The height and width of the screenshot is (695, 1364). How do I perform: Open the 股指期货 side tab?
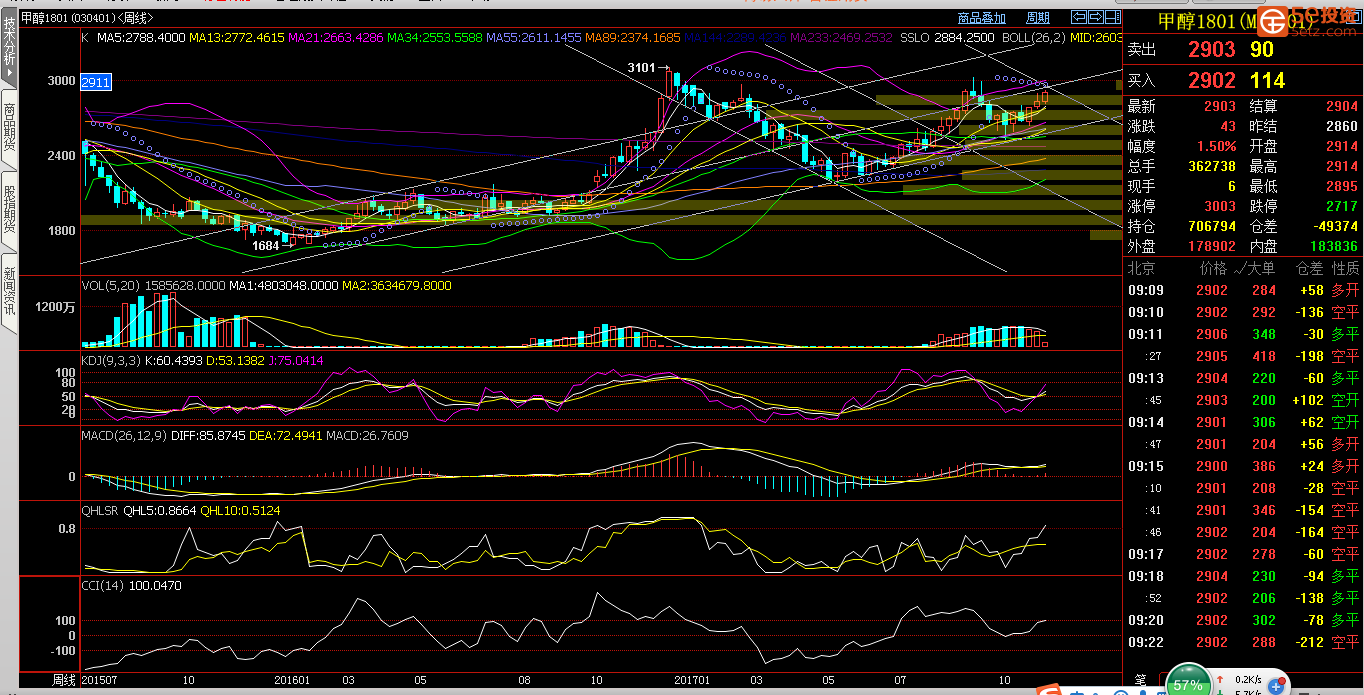(x=9, y=211)
